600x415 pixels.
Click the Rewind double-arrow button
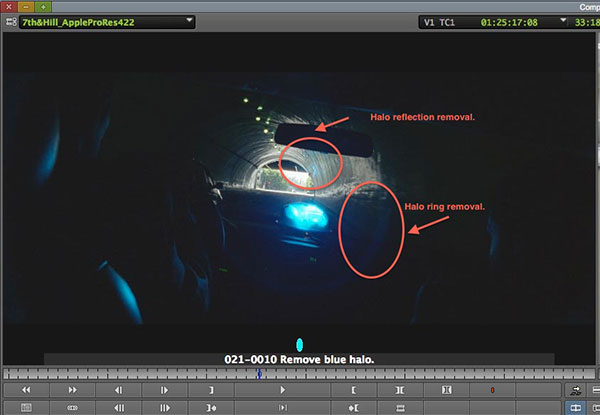(26, 390)
